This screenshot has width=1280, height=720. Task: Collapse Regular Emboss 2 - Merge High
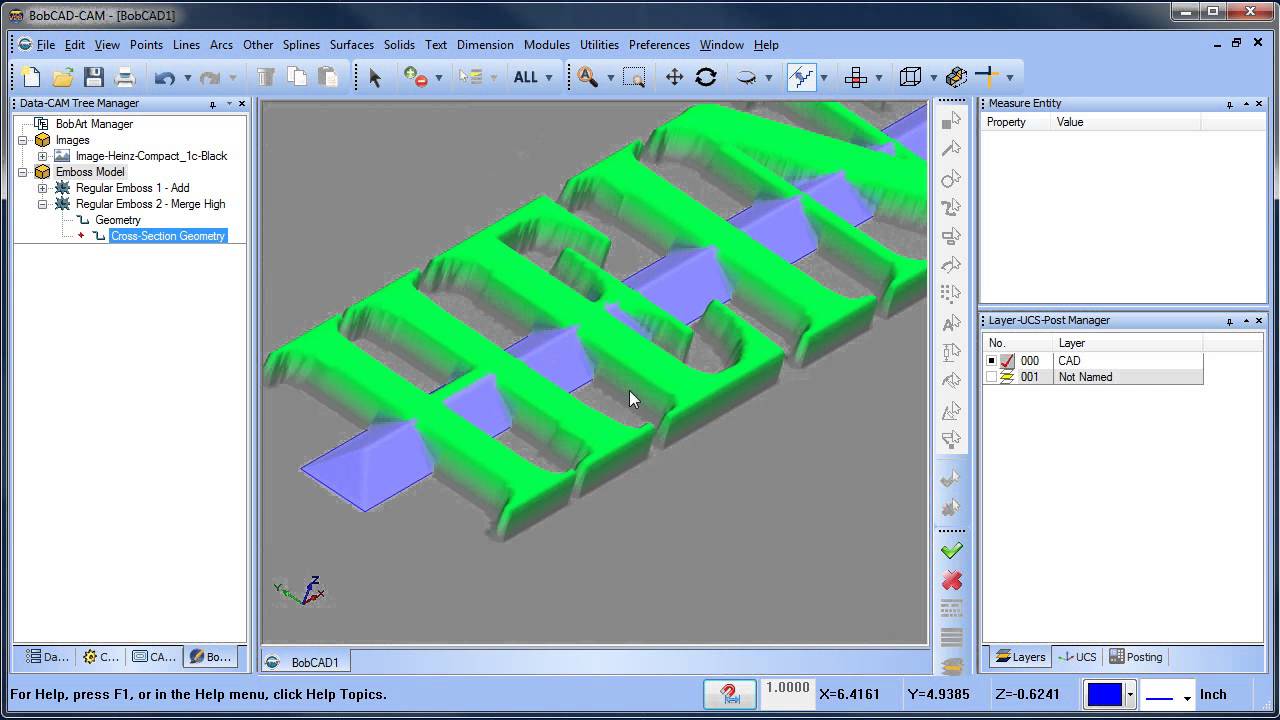[42, 204]
